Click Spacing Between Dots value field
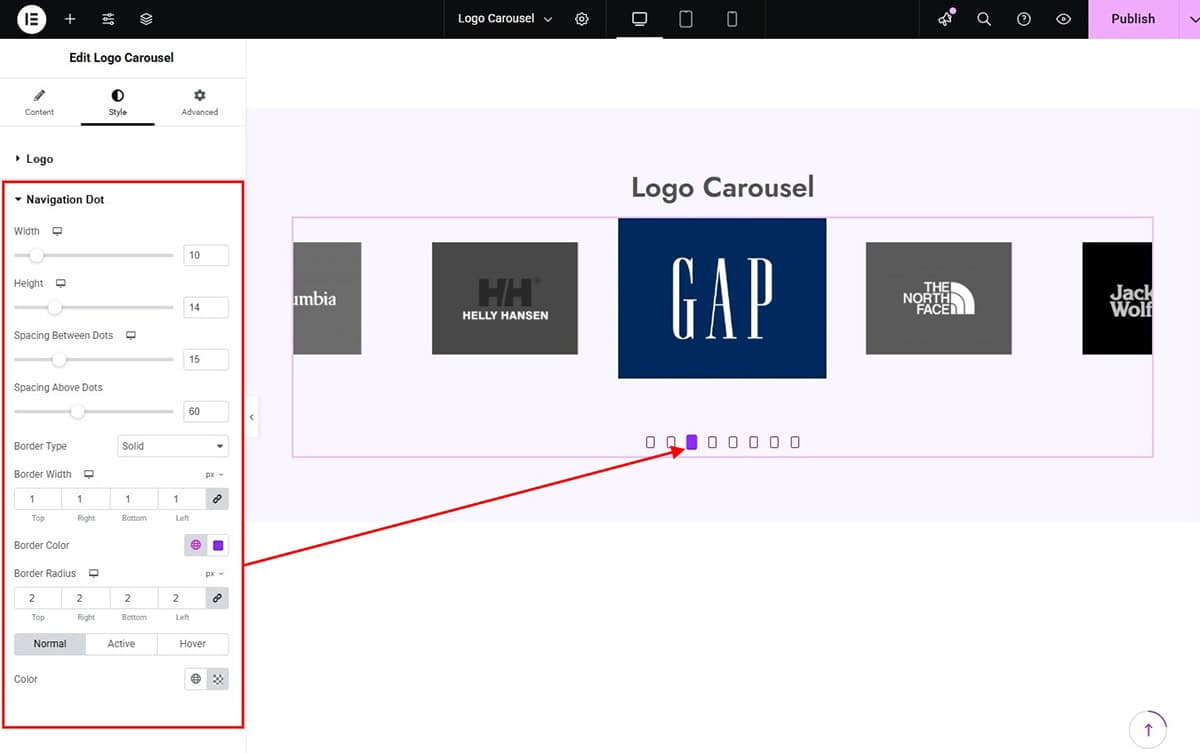 pos(206,359)
